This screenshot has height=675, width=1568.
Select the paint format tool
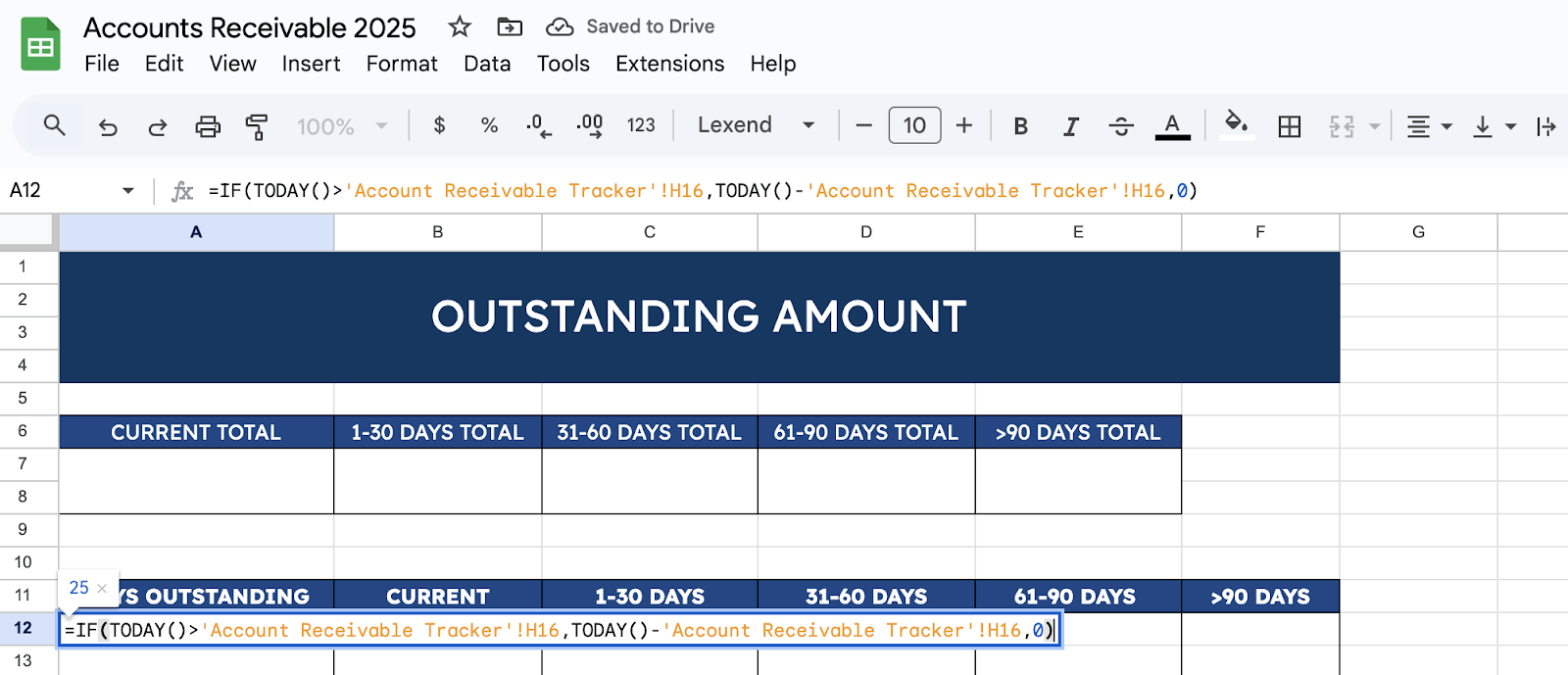[x=257, y=126]
